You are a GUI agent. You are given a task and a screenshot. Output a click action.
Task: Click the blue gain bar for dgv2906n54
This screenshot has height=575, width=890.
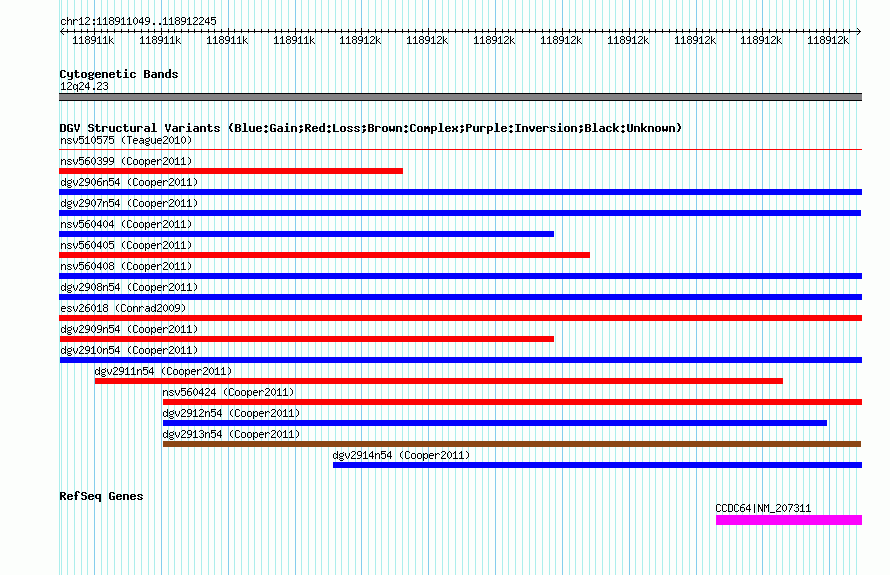(x=460, y=192)
